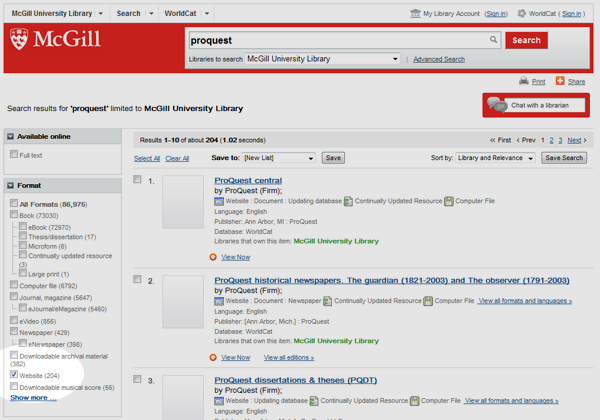
Task: Check the eBook filter
Action: [23, 226]
